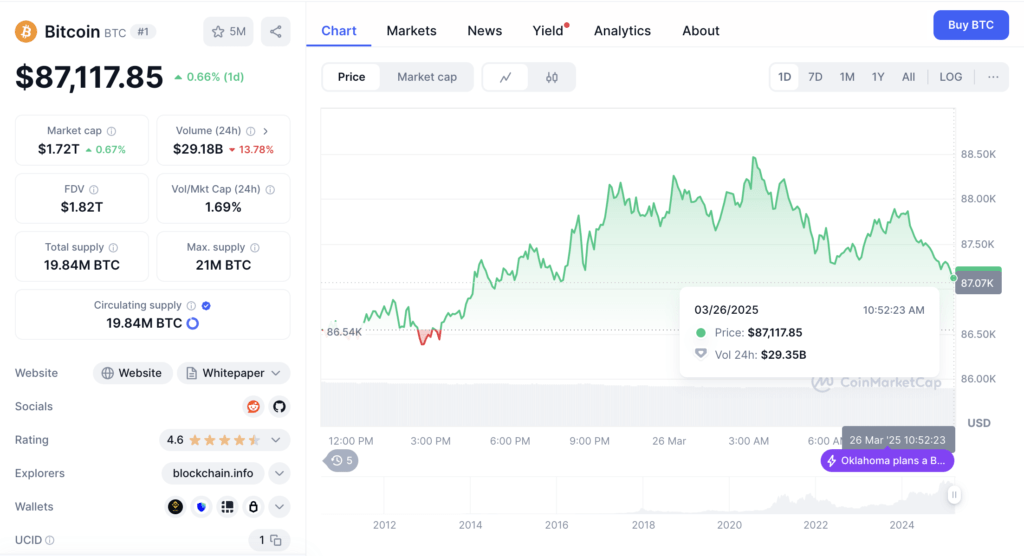Open the Chart tab

click(x=338, y=31)
